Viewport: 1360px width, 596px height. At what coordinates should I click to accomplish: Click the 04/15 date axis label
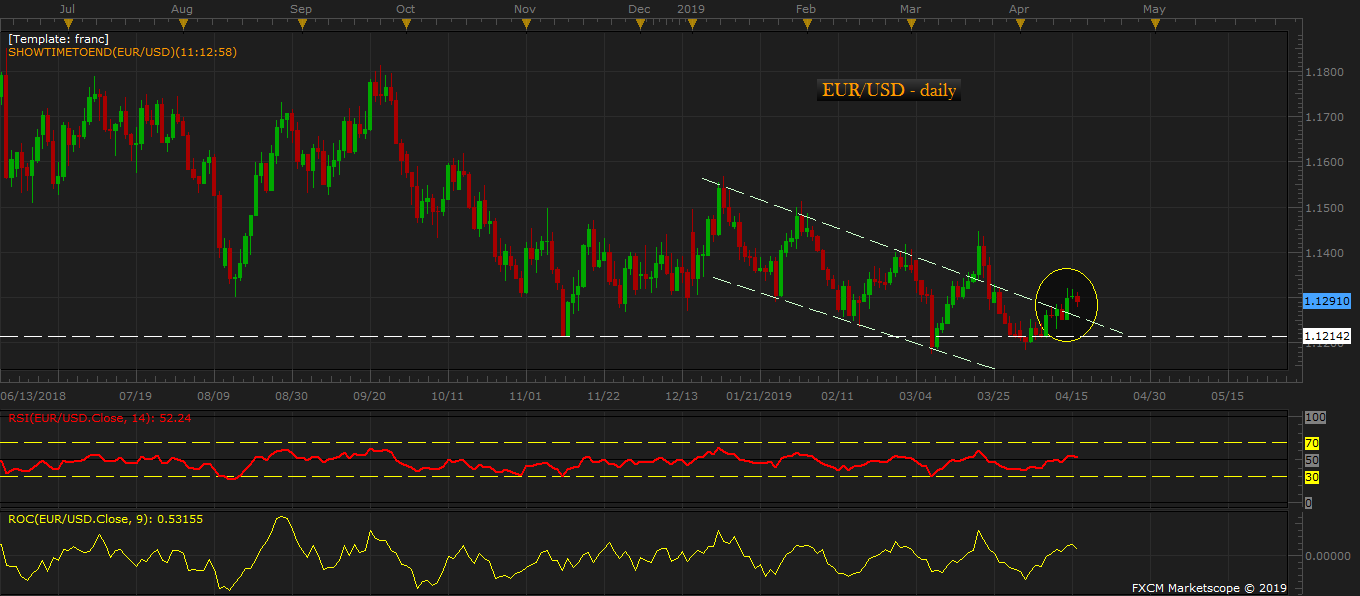pyautogui.click(x=1071, y=396)
